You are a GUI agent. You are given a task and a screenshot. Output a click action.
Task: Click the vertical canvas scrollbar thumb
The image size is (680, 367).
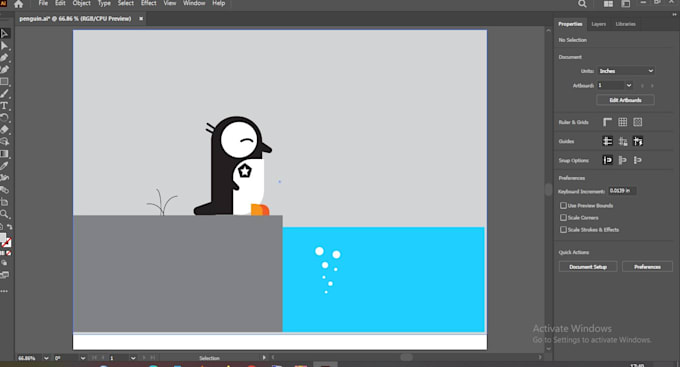pos(549,190)
